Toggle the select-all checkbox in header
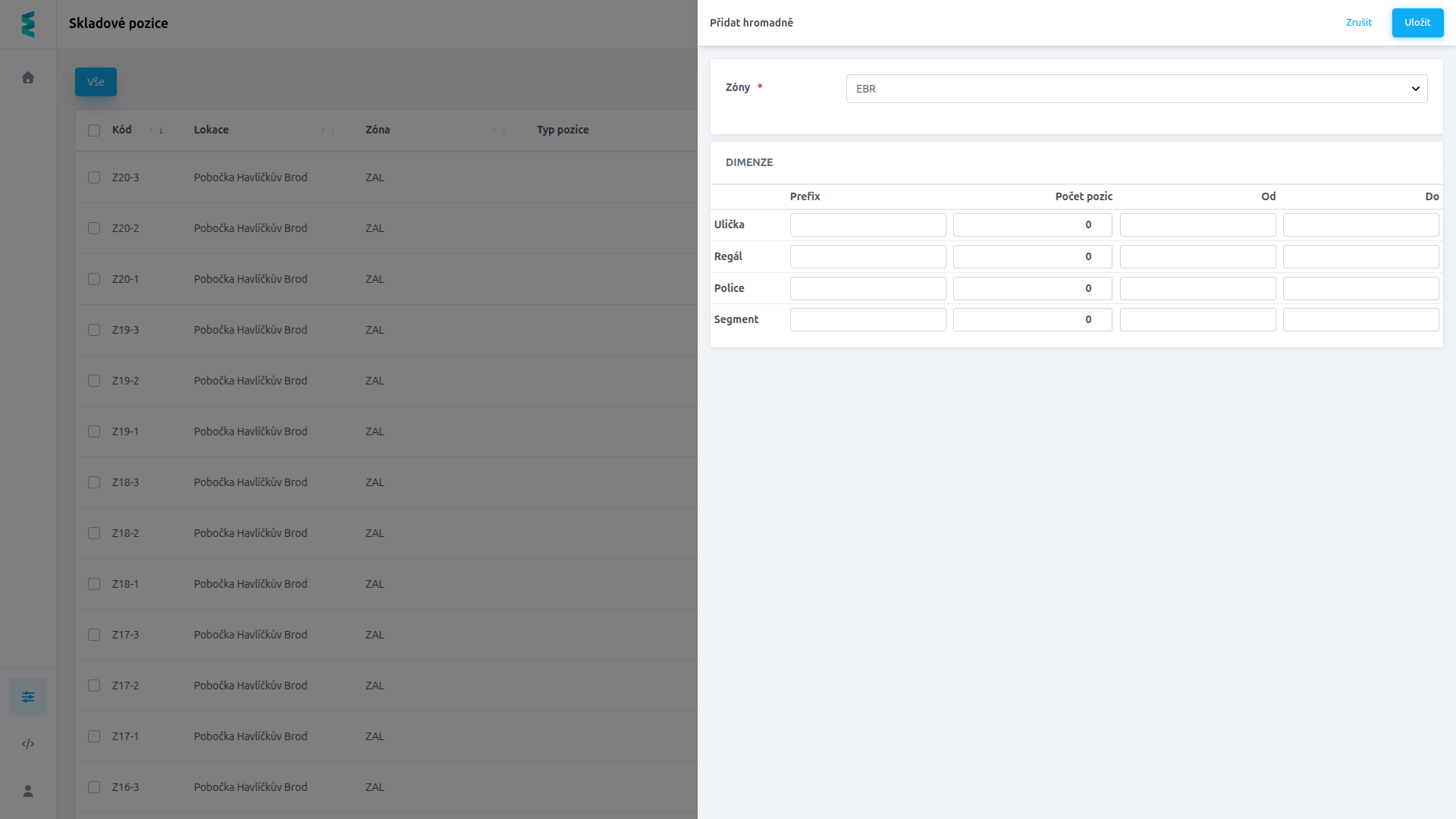 click(x=94, y=130)
